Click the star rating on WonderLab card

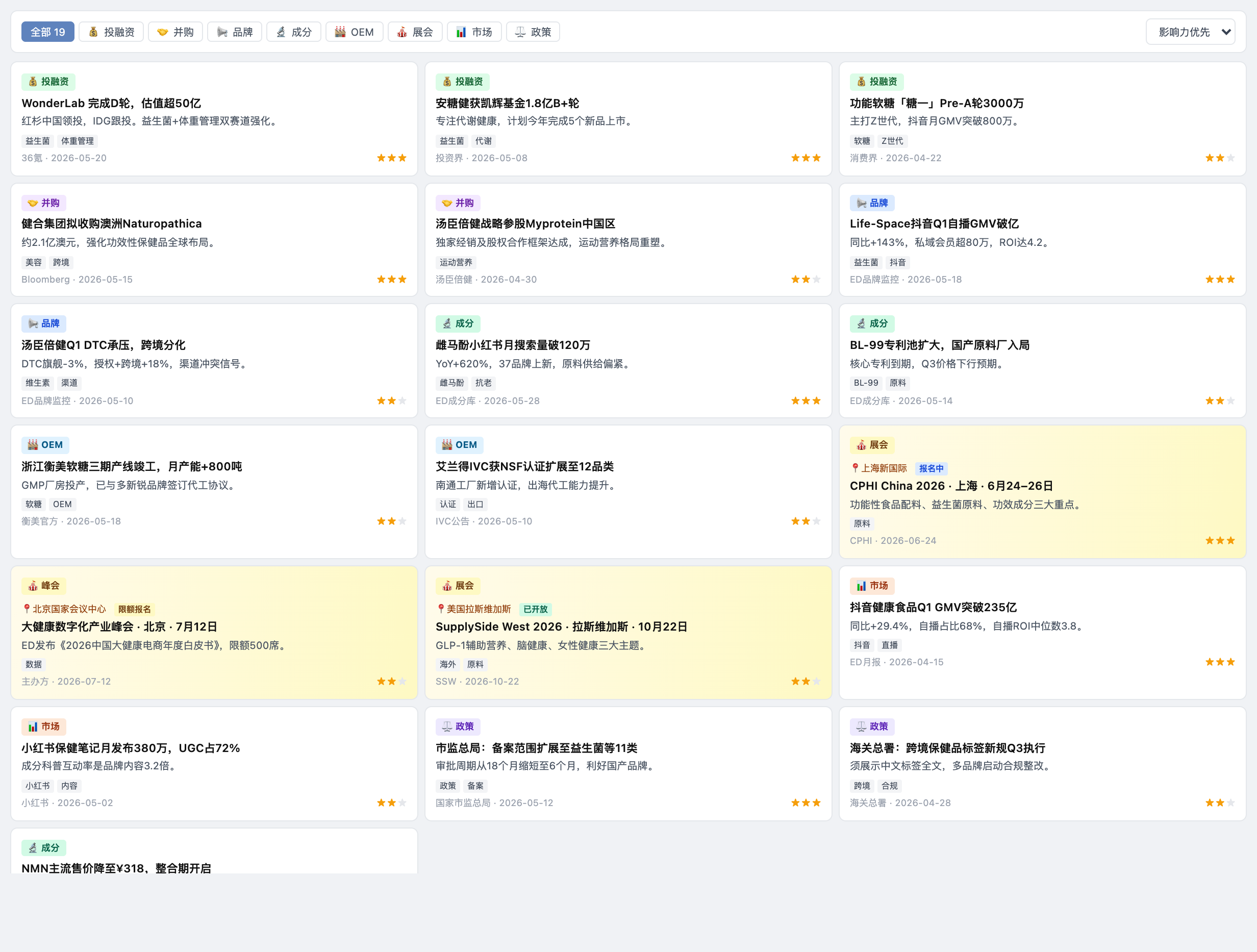click(391, 158)
